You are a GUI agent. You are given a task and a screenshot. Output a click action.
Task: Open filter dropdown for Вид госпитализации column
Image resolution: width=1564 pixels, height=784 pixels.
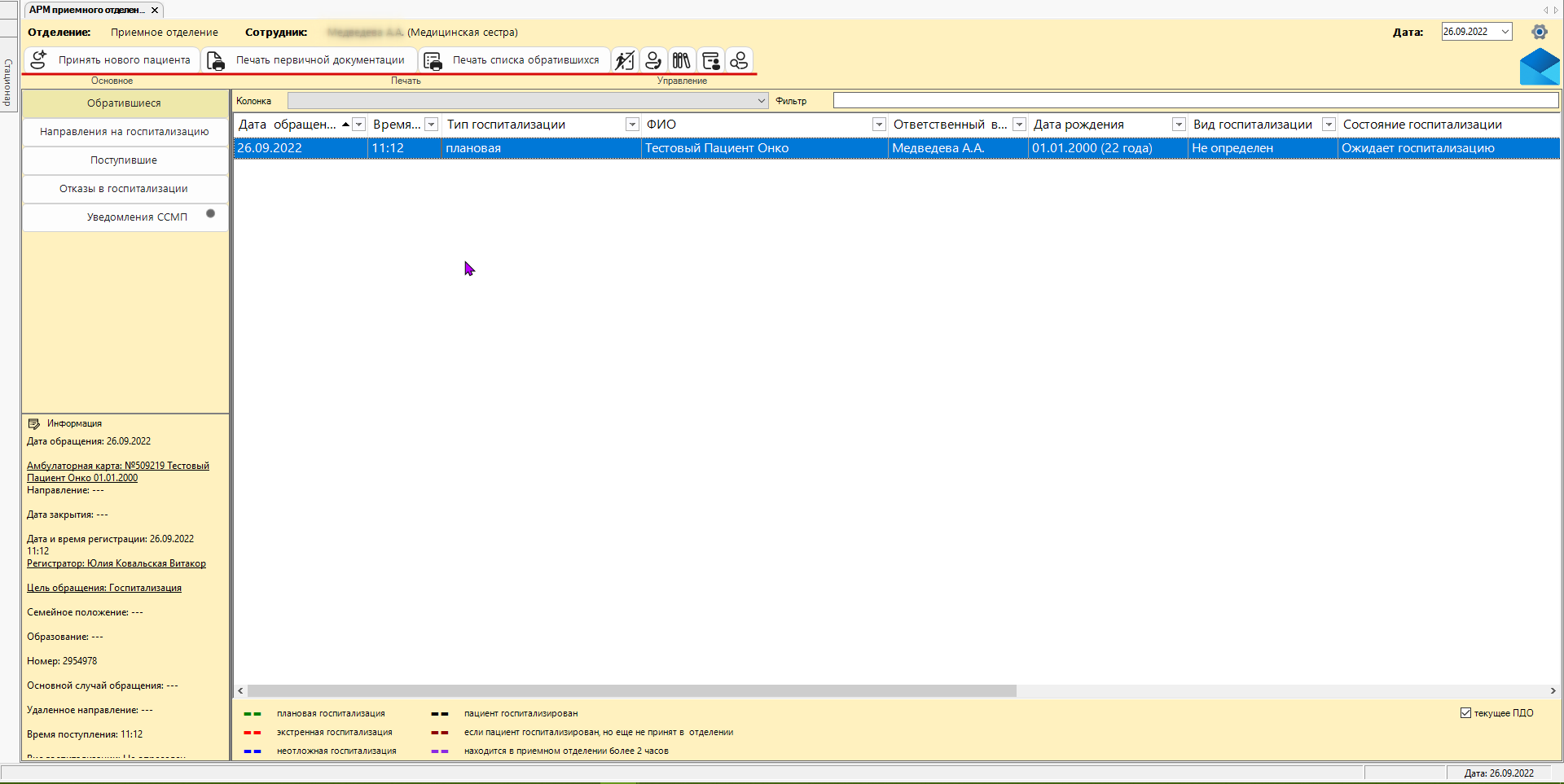click(x=1329, y=125)
